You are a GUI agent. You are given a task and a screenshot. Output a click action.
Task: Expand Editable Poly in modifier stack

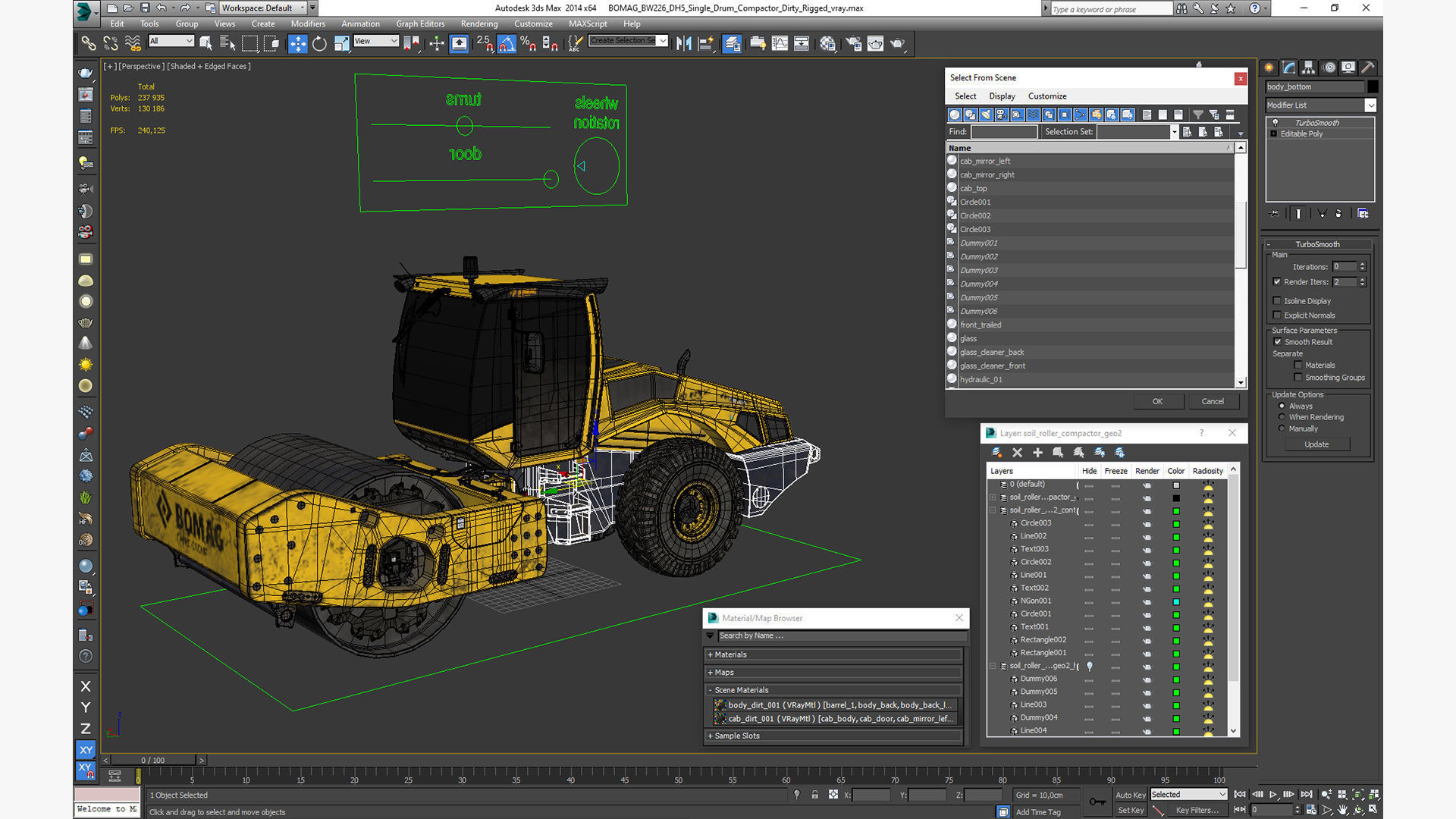[1274, 134]
